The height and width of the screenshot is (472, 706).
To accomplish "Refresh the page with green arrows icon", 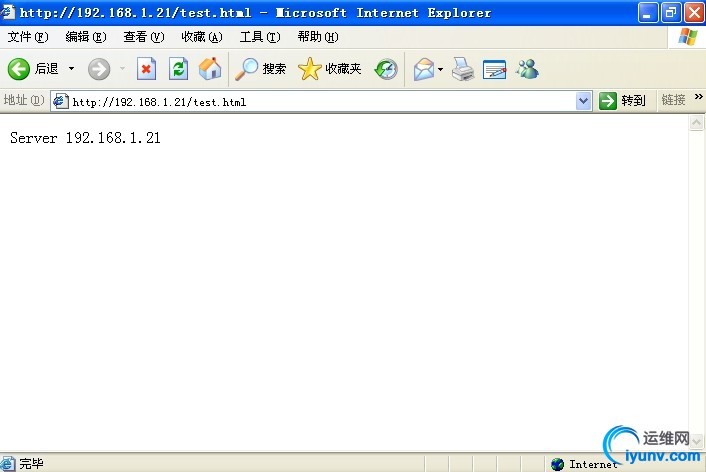I will 178,69.
